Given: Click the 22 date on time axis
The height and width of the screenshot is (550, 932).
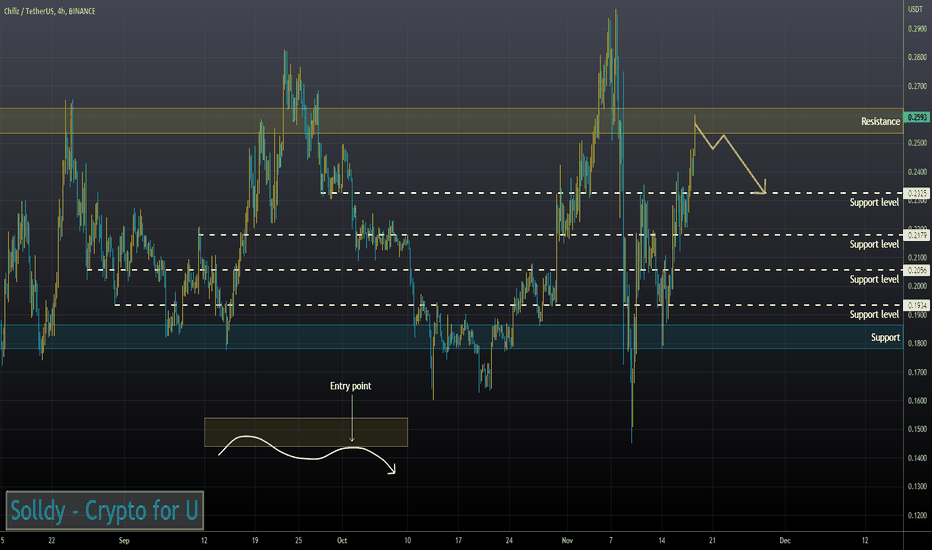Looking at the screenshot, I should [52, 540].
